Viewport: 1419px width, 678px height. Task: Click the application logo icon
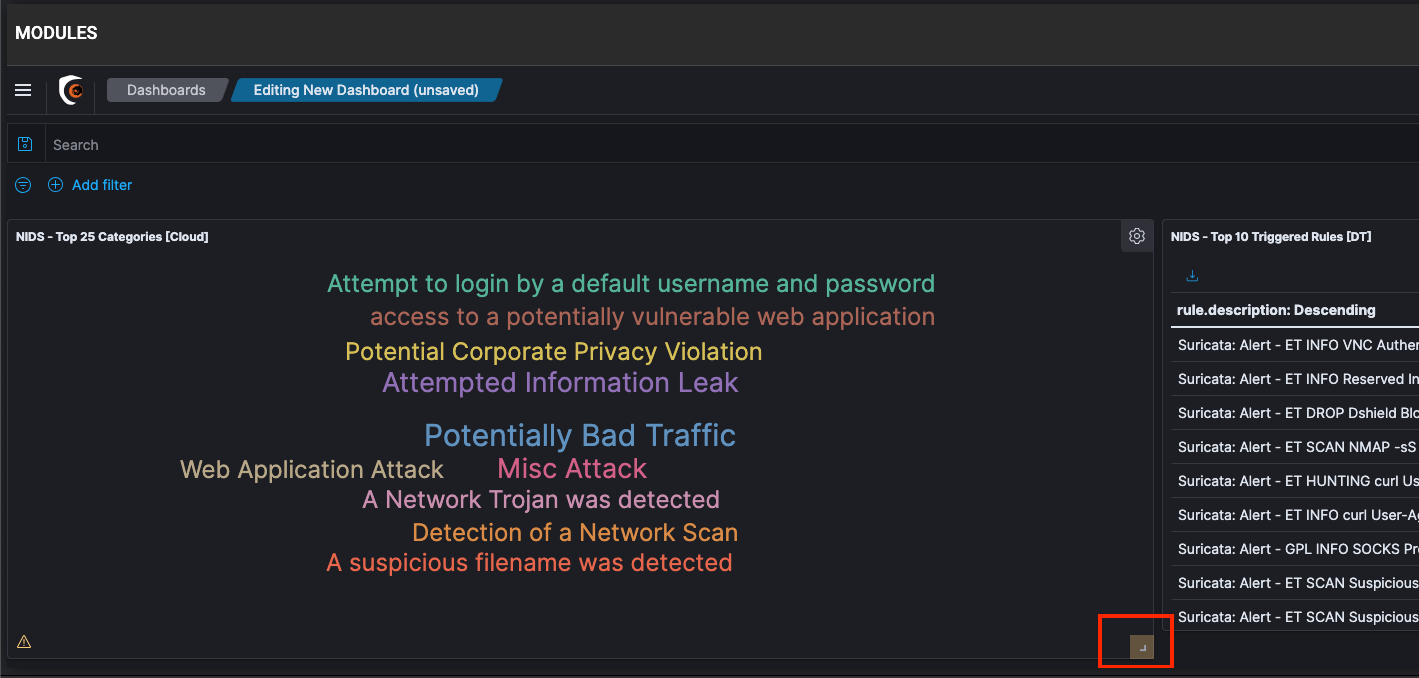(71, 90)
